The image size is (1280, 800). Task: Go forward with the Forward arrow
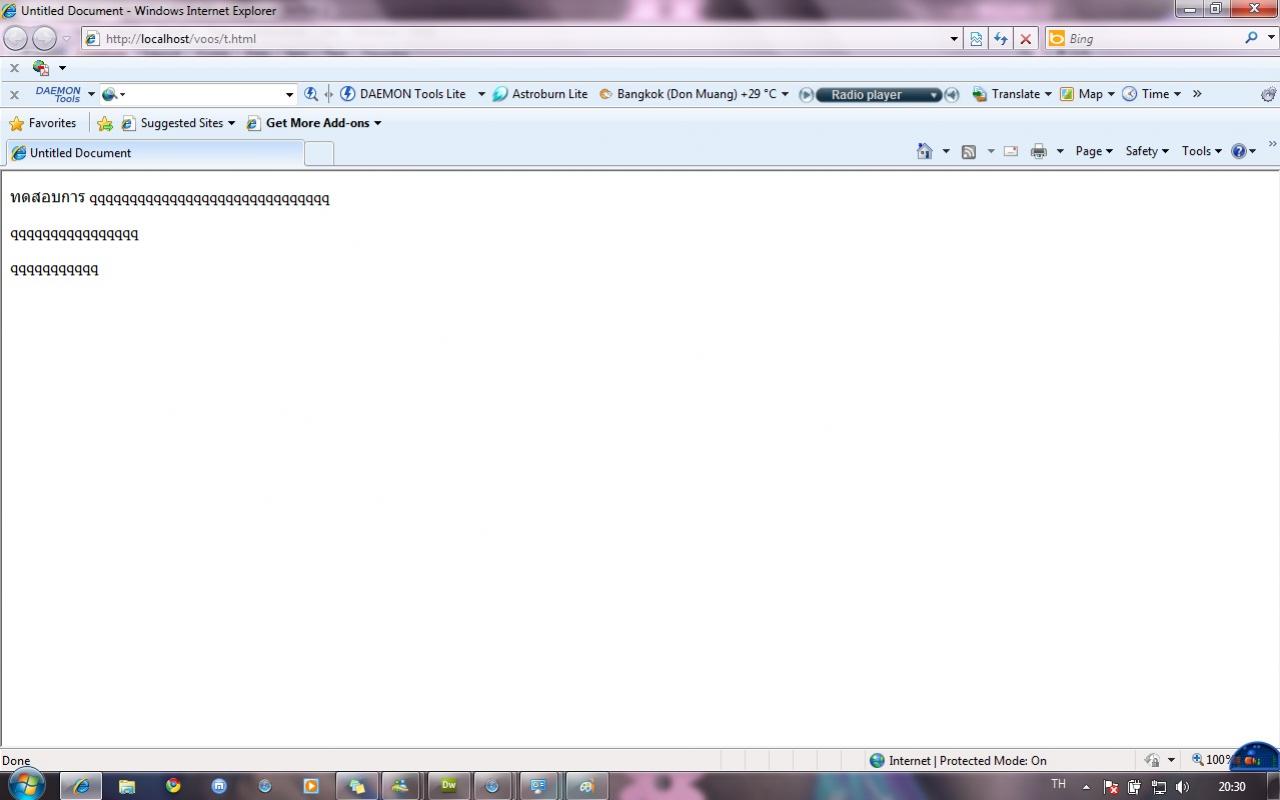pos(44,38)
